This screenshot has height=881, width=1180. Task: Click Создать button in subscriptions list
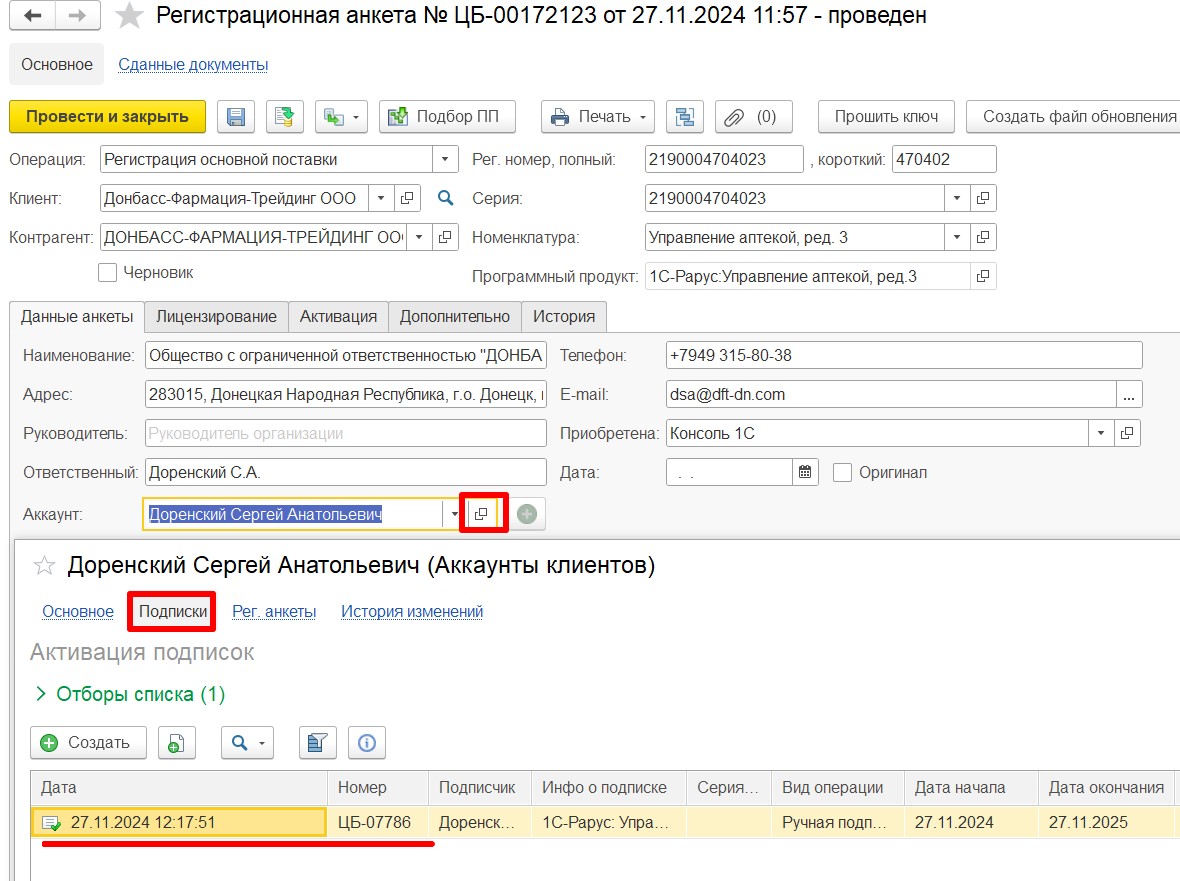[x=88, y=743]
